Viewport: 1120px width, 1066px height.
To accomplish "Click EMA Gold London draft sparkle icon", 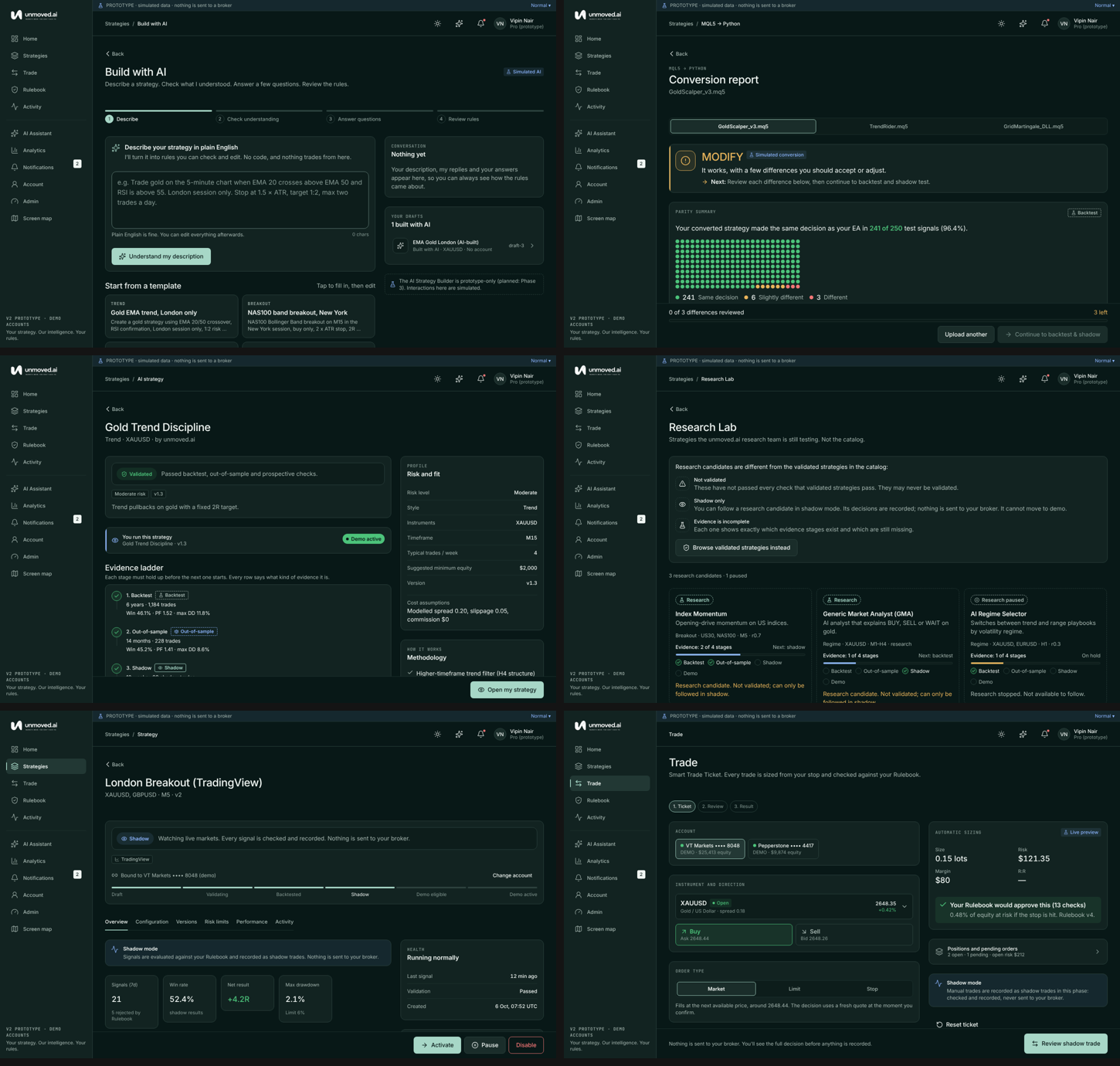I will 400,246.
